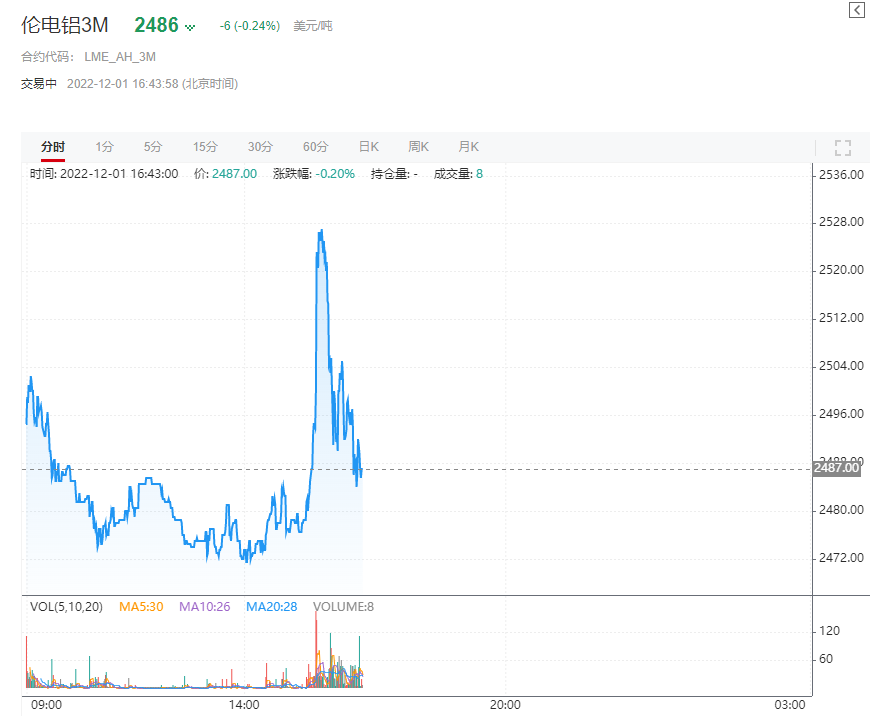Image resolution: width=870 pixels, height=716 pixels.
Task: Switch to the 月K monthly chart
Action: pos(468,146)
